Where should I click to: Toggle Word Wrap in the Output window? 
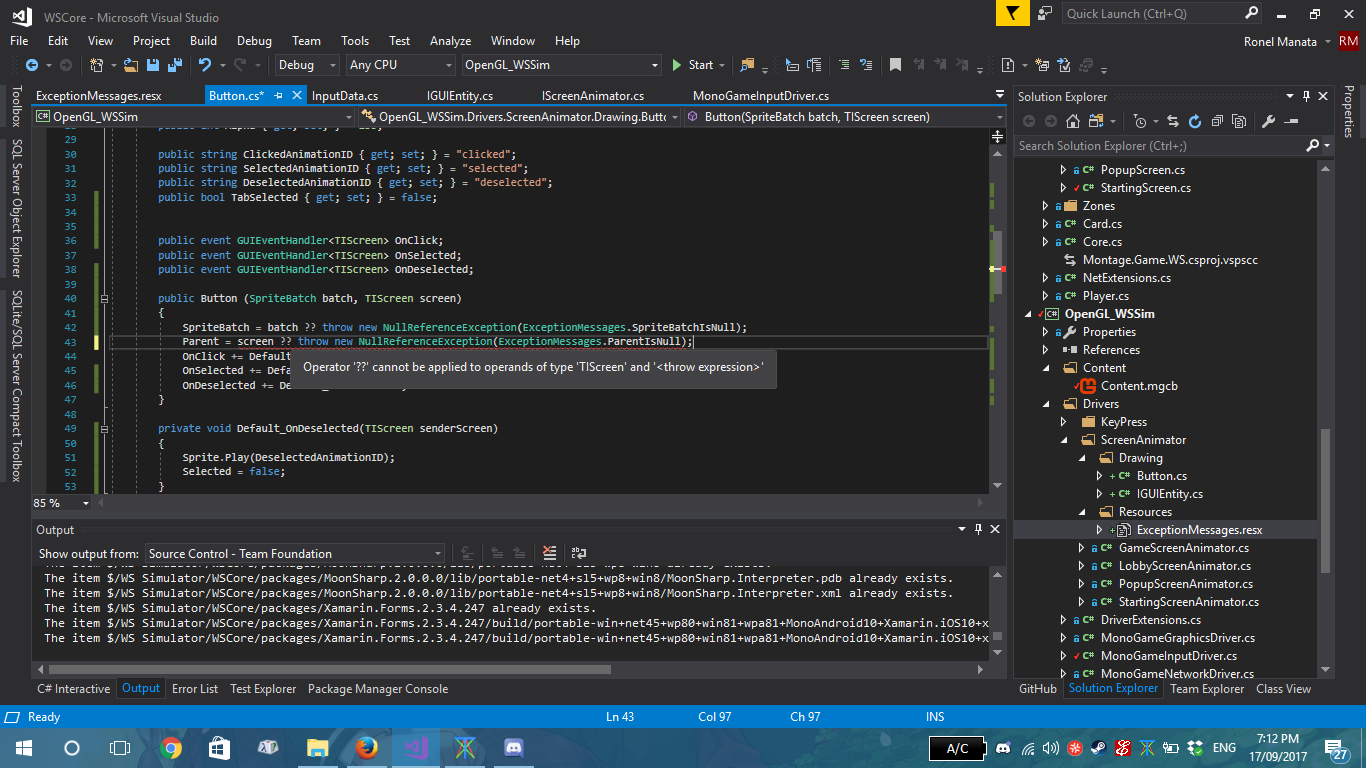coord(578,552)
